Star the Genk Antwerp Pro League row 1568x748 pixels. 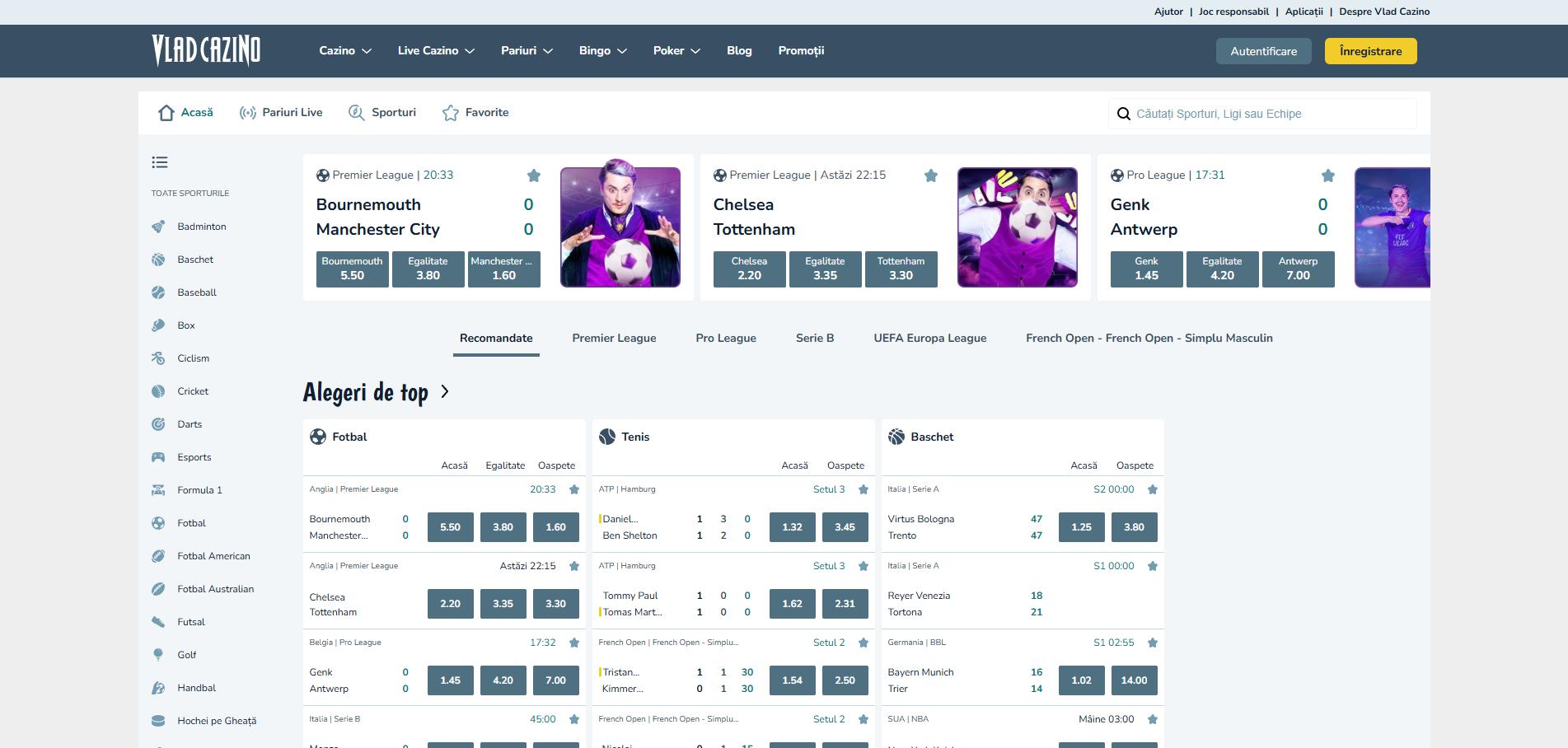point(574,643)
